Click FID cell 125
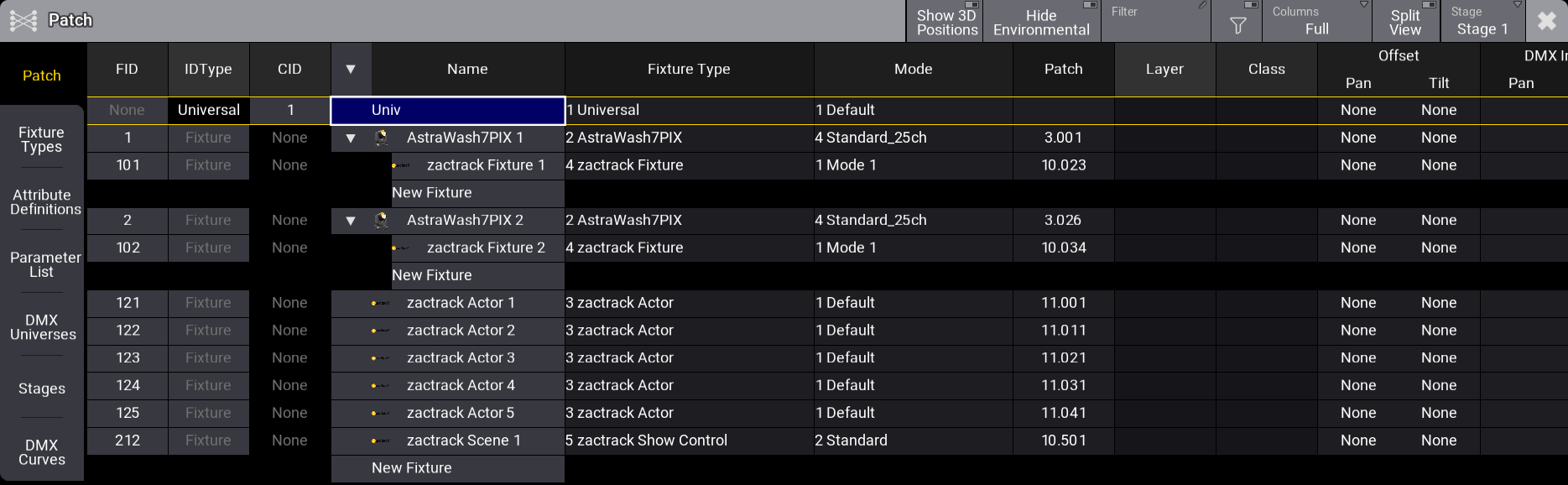 [x=128, y=413]
